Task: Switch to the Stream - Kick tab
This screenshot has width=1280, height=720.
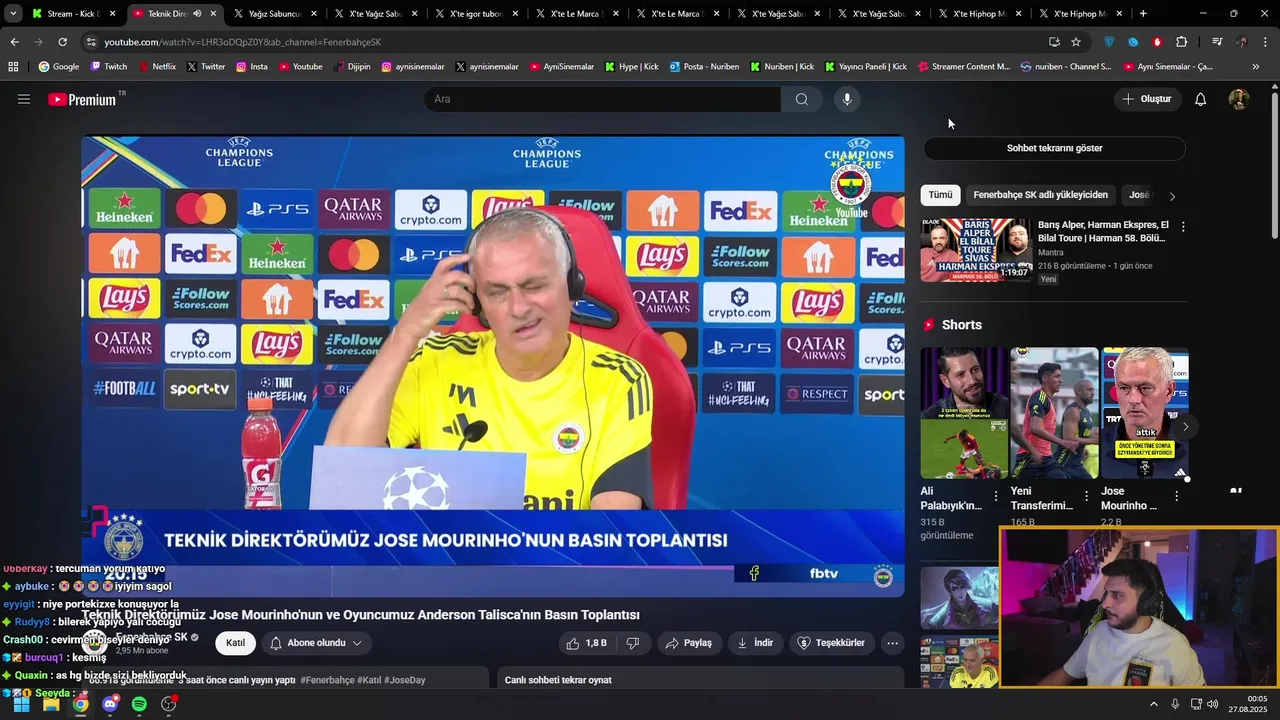Action: coord(74,14)
